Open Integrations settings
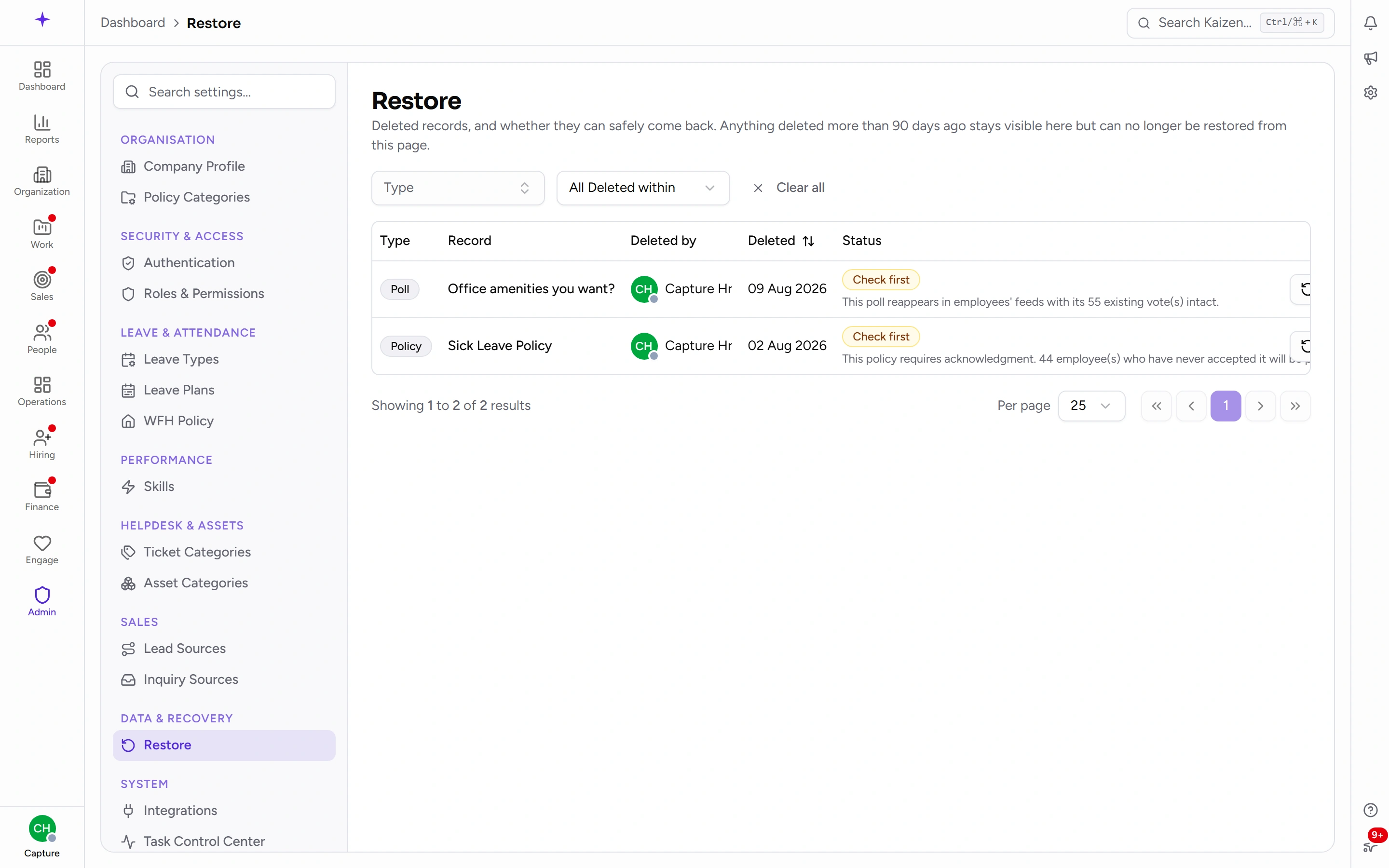The height and width of the screenshot is (868, 1389). pos(224,811)
